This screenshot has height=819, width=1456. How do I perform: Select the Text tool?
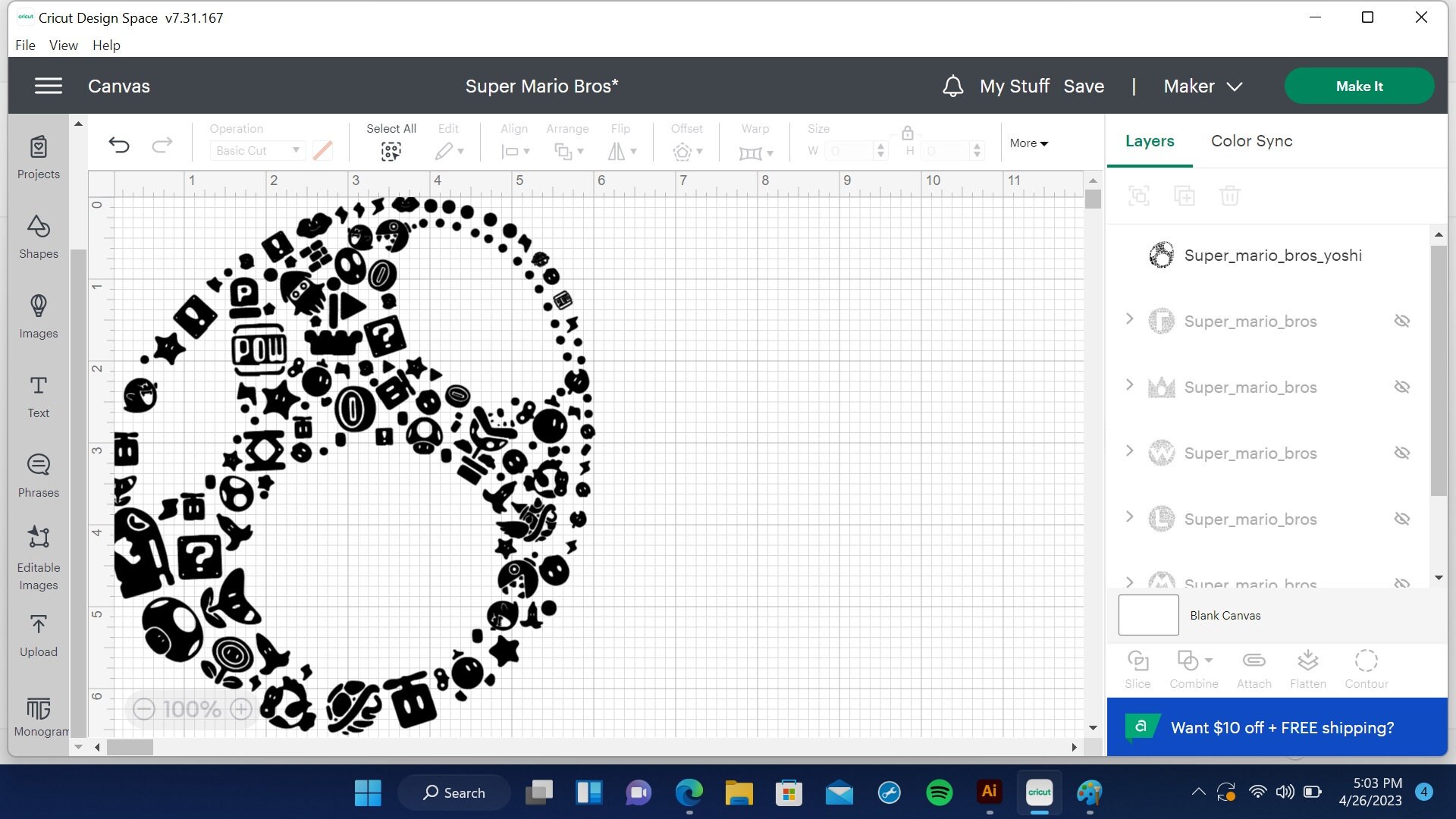(38, 396)
